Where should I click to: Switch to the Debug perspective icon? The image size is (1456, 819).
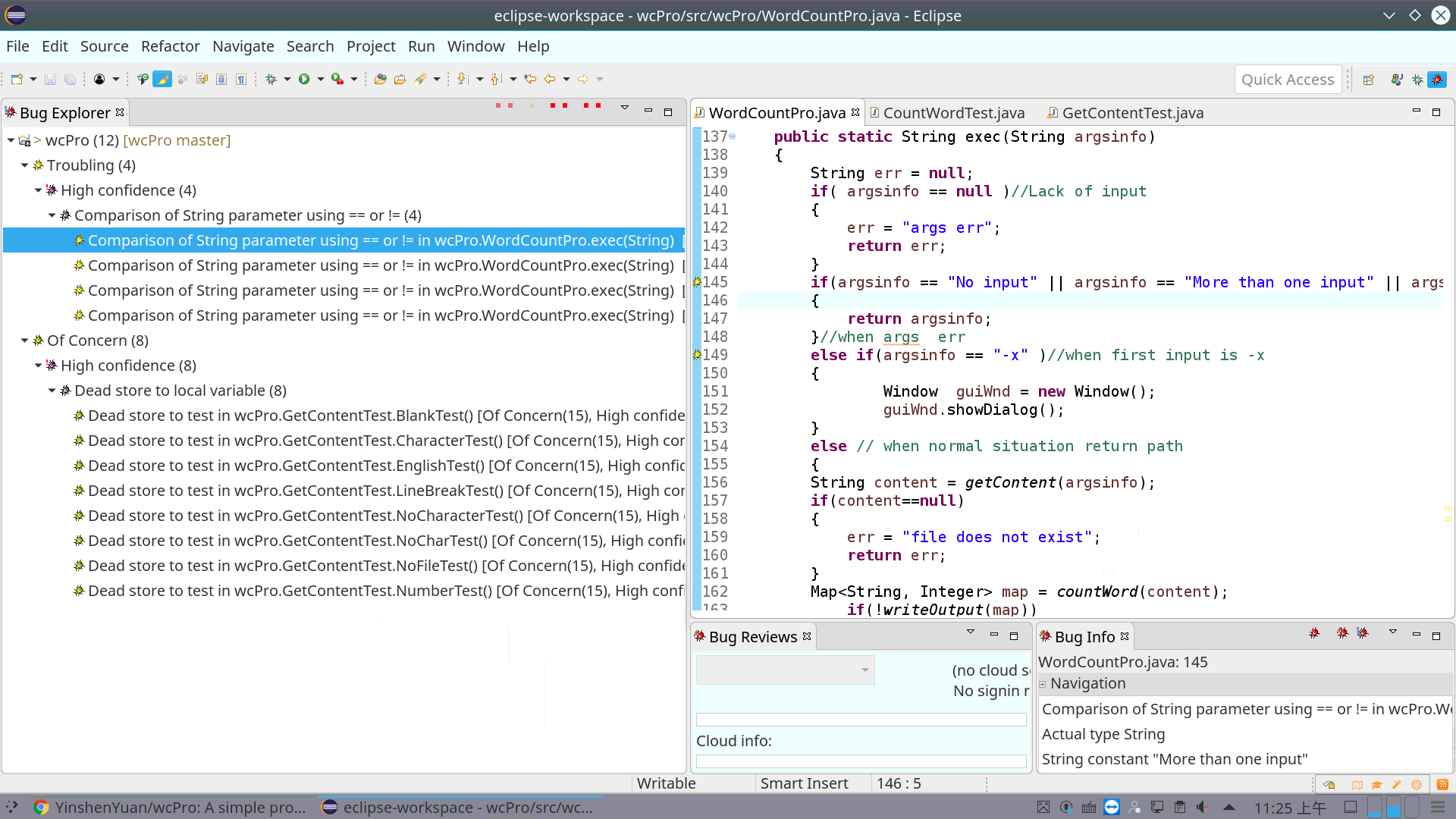click(1417, 80)
